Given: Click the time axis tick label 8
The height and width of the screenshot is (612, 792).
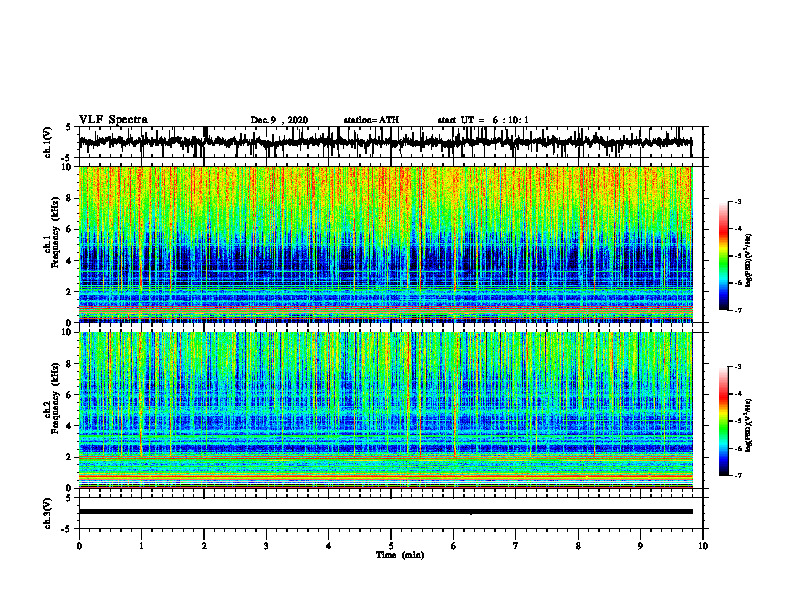Looking at the screenshot, I should click(578, 546).
